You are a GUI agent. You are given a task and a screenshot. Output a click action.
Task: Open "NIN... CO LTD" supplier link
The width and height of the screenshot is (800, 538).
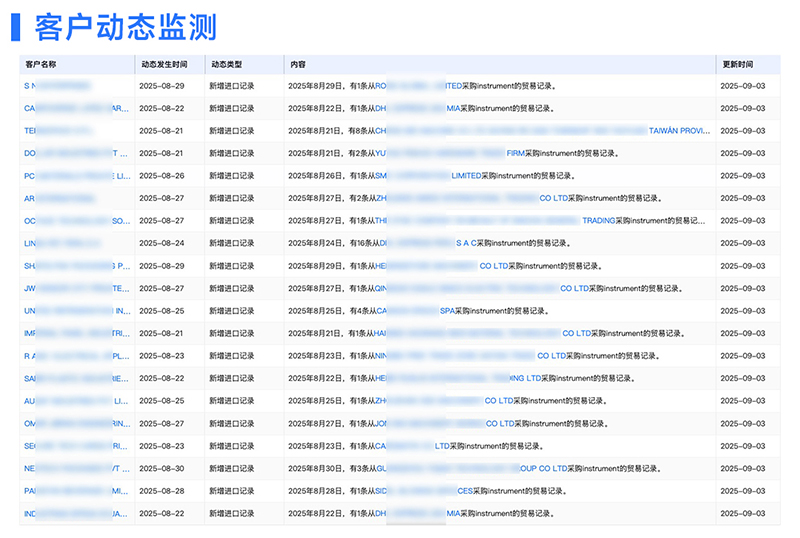pyautogui.click(x=471, y=356)
